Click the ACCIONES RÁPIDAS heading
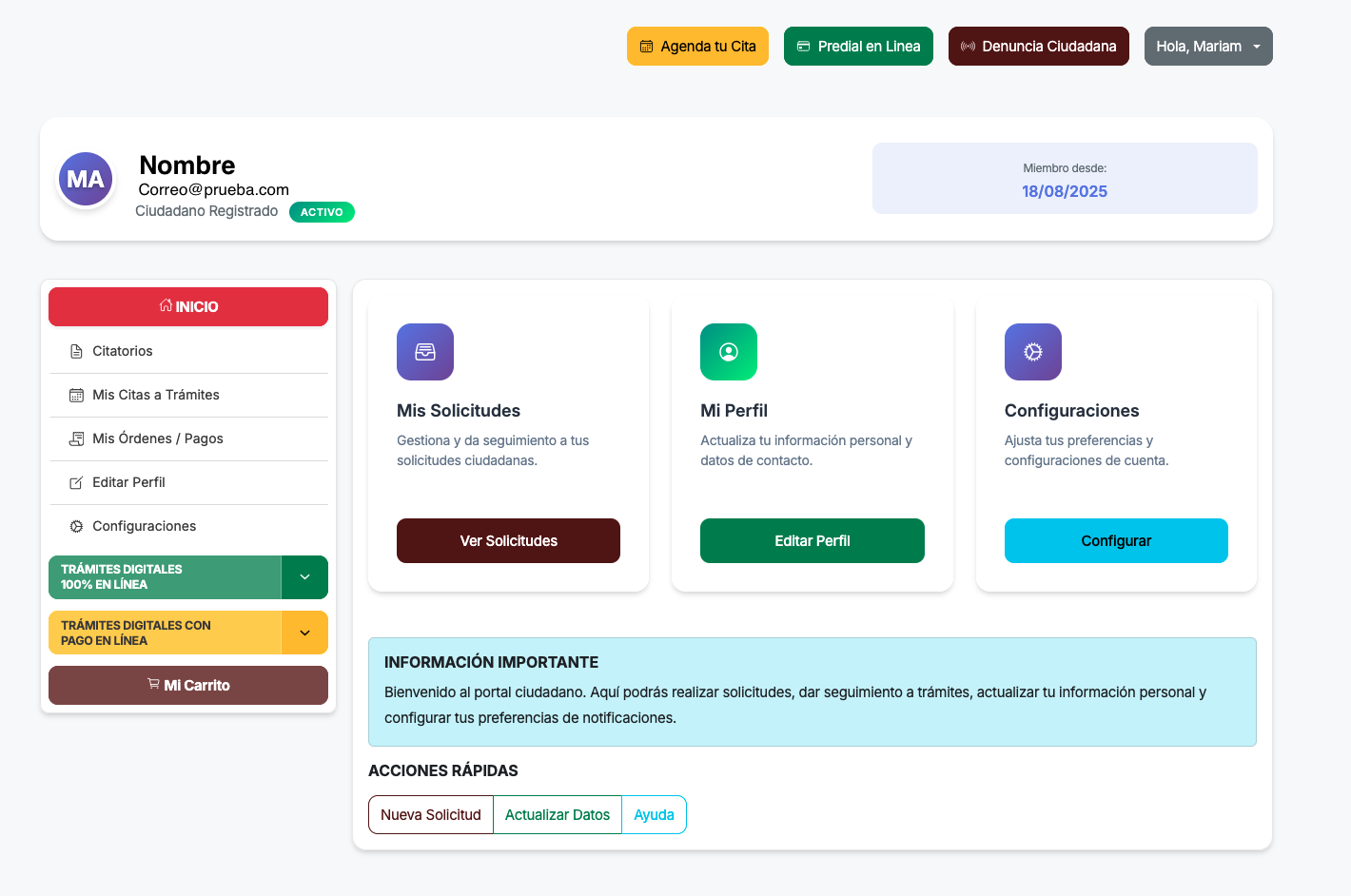The height and width of the screenshot is (896, 1351). click(443, 770)
